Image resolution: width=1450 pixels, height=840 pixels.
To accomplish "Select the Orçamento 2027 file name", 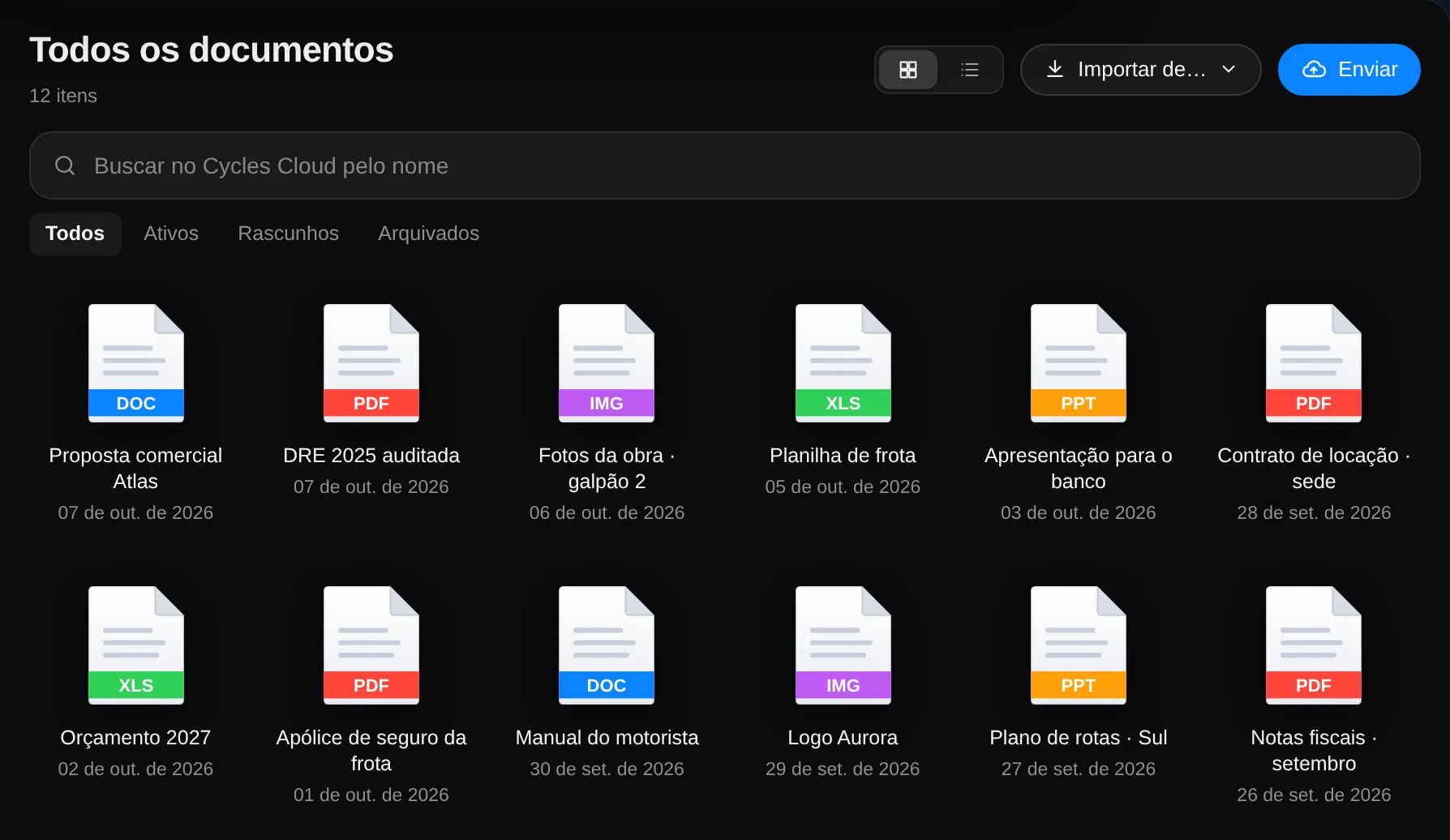I will click(x=135, y=738).
